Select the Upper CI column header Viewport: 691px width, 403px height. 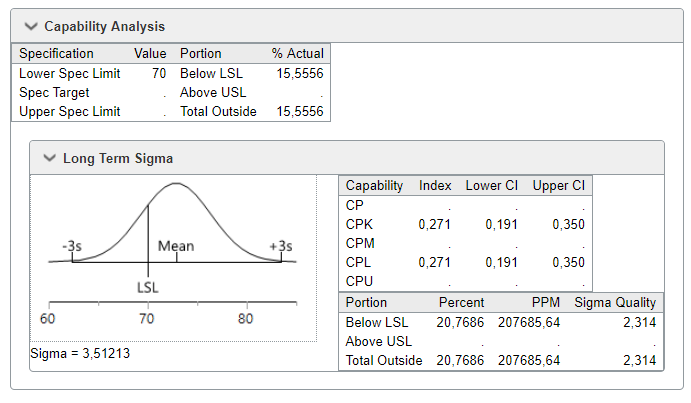[x=558, y=186]
